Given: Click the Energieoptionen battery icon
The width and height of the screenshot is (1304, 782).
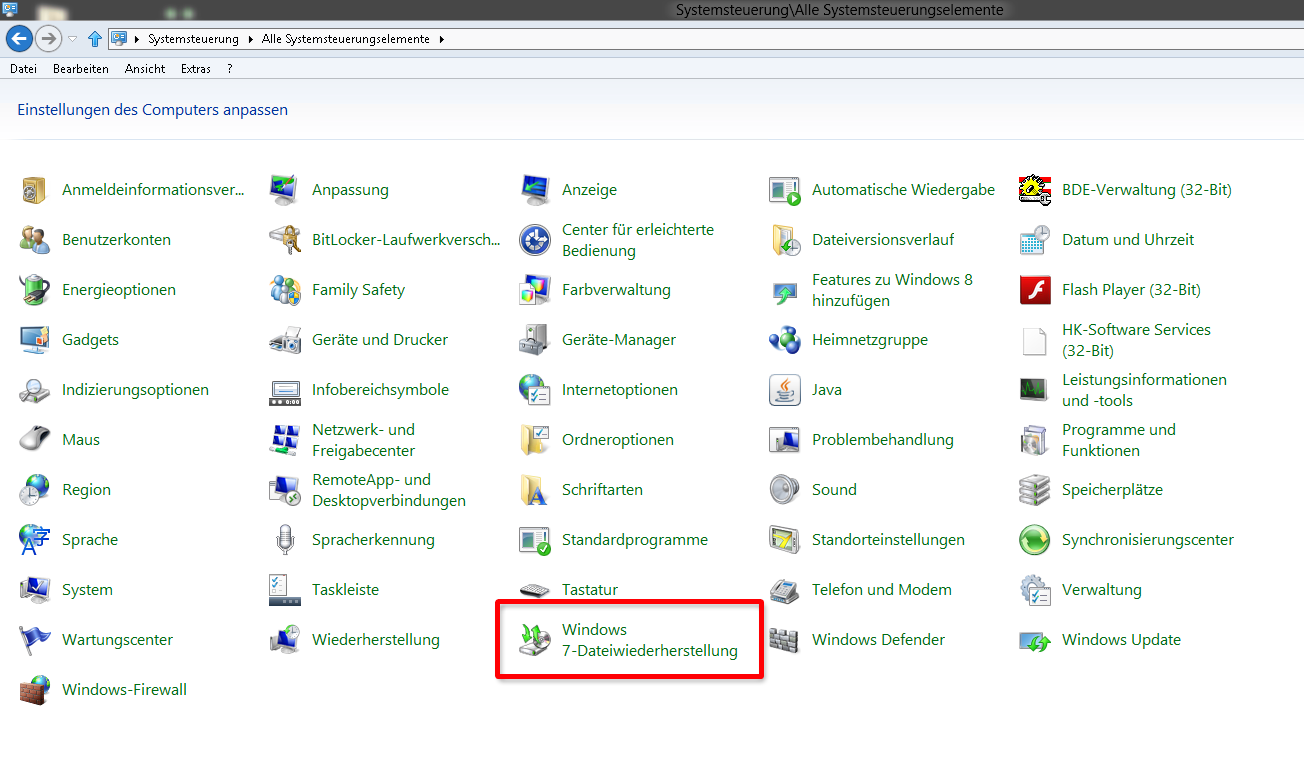Looking at the screenshot, I should click(35, 290).
